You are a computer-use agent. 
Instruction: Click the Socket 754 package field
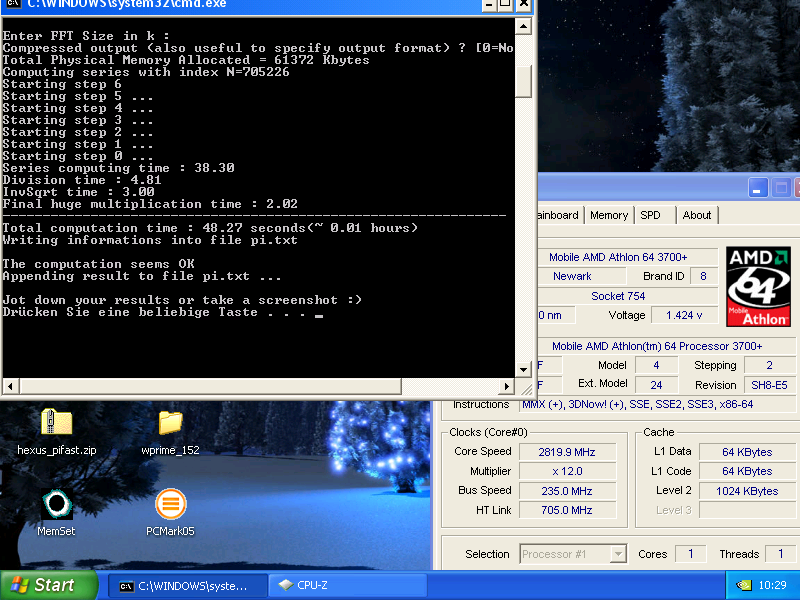tap(628, 296)
